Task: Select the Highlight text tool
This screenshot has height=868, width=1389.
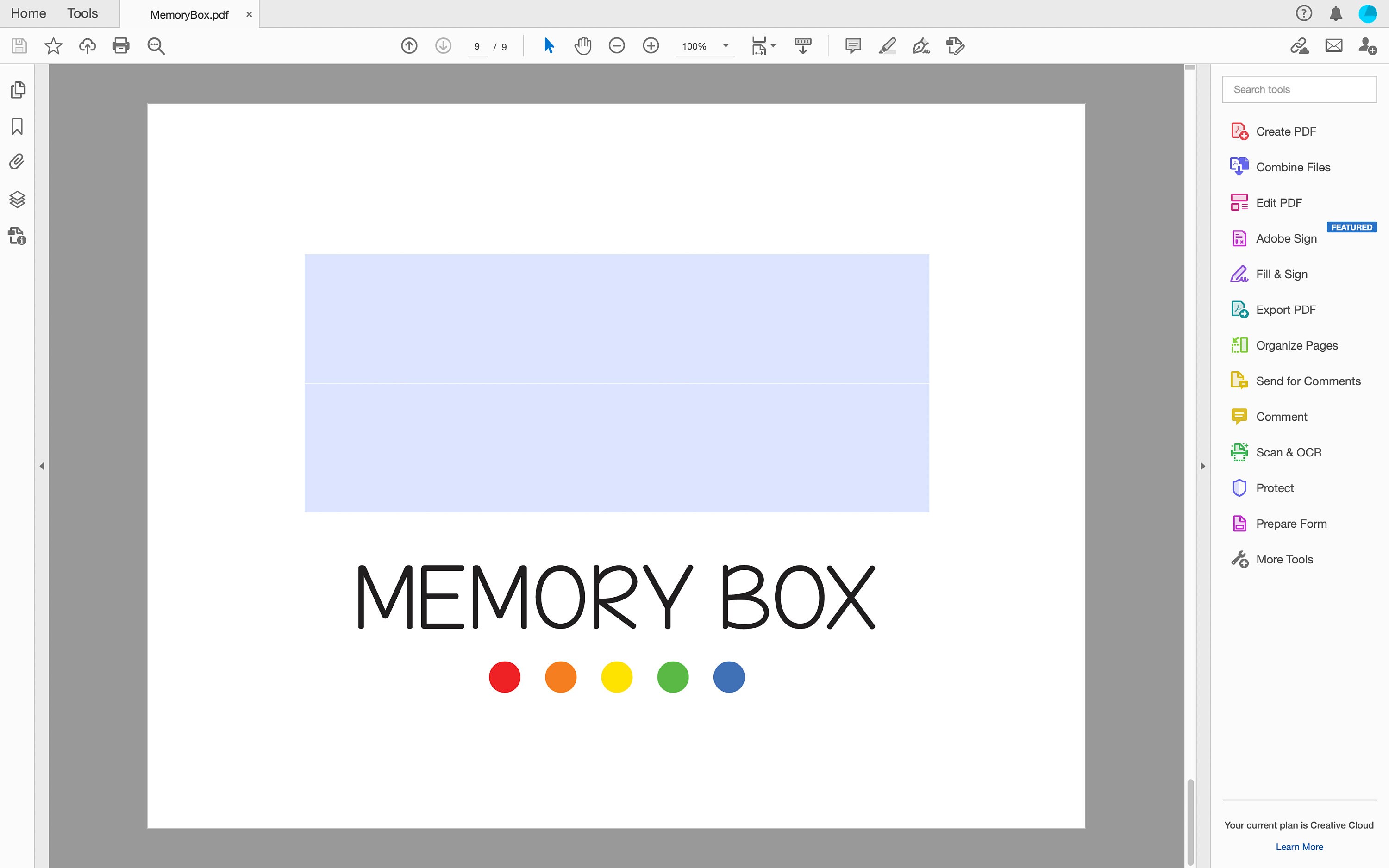Action: pyautogui.click(x=886, y=46)
